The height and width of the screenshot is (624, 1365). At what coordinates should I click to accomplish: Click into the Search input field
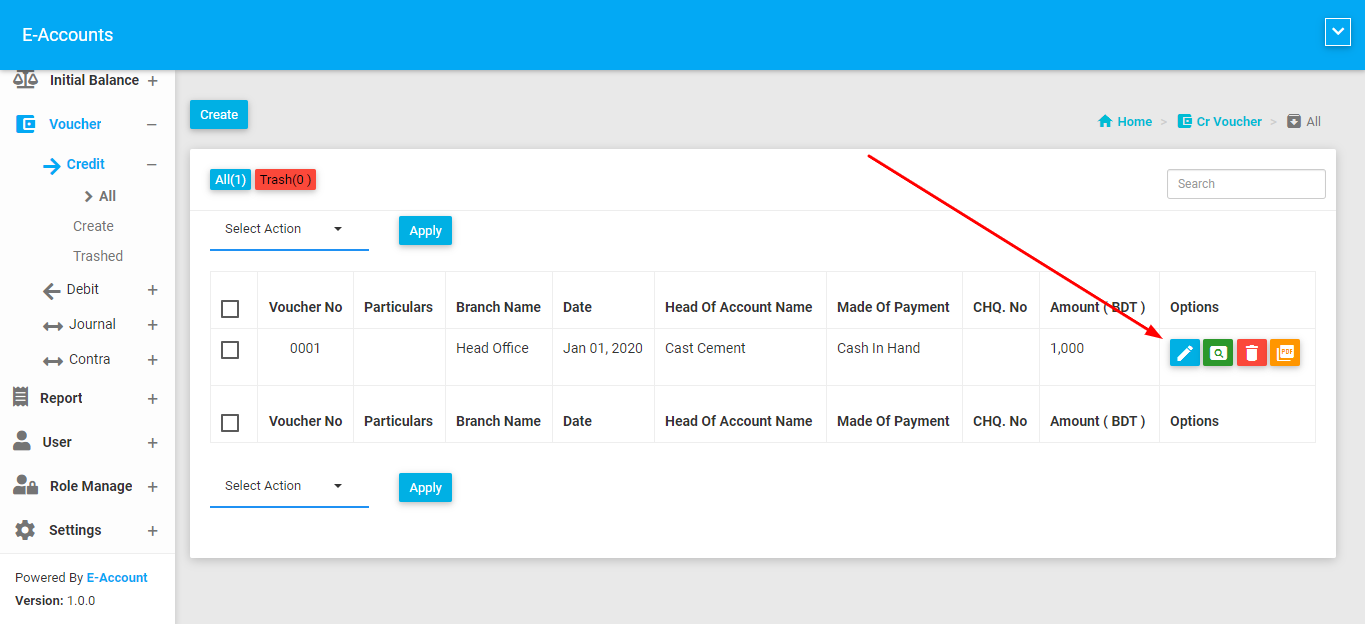click(1245, 184)
